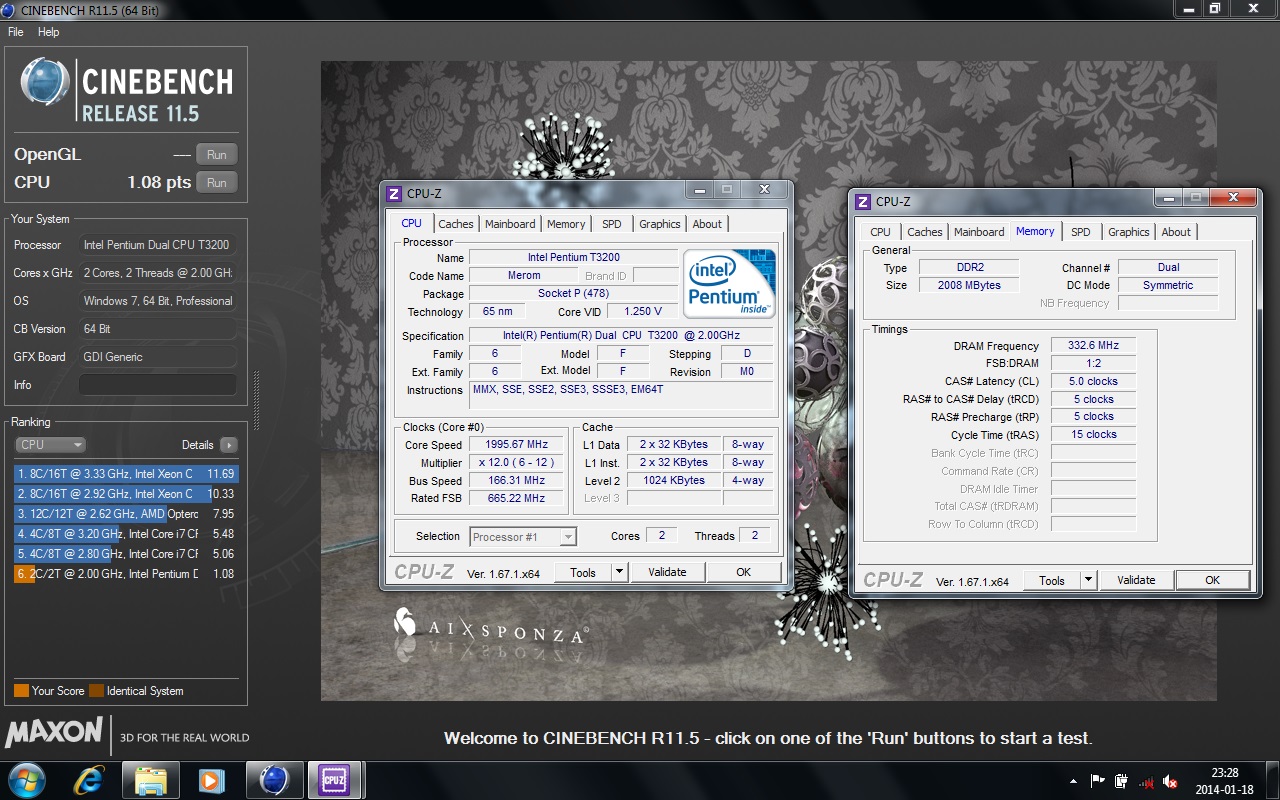The image size is (1280, 800).
Task: Show desktop button at taskbar end
Action: (x=1272, y=780)
